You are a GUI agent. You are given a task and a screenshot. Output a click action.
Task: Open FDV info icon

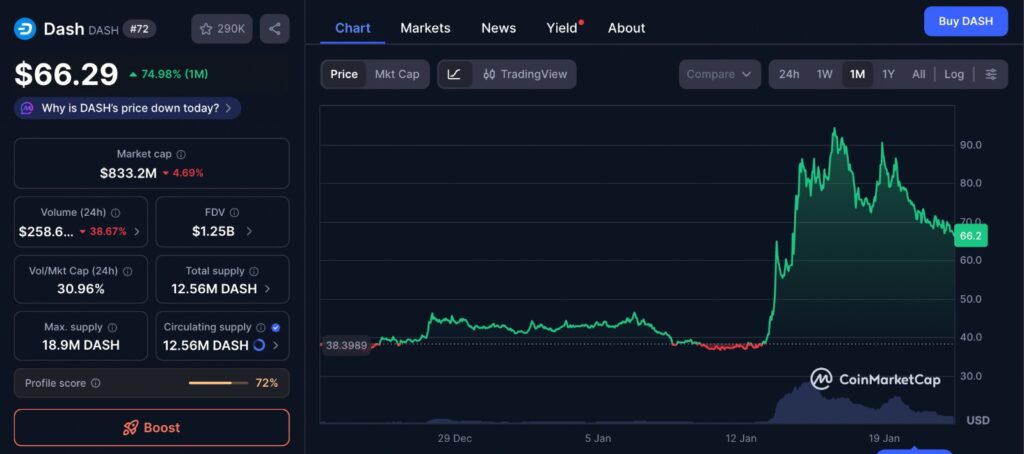tap(234, 213)
